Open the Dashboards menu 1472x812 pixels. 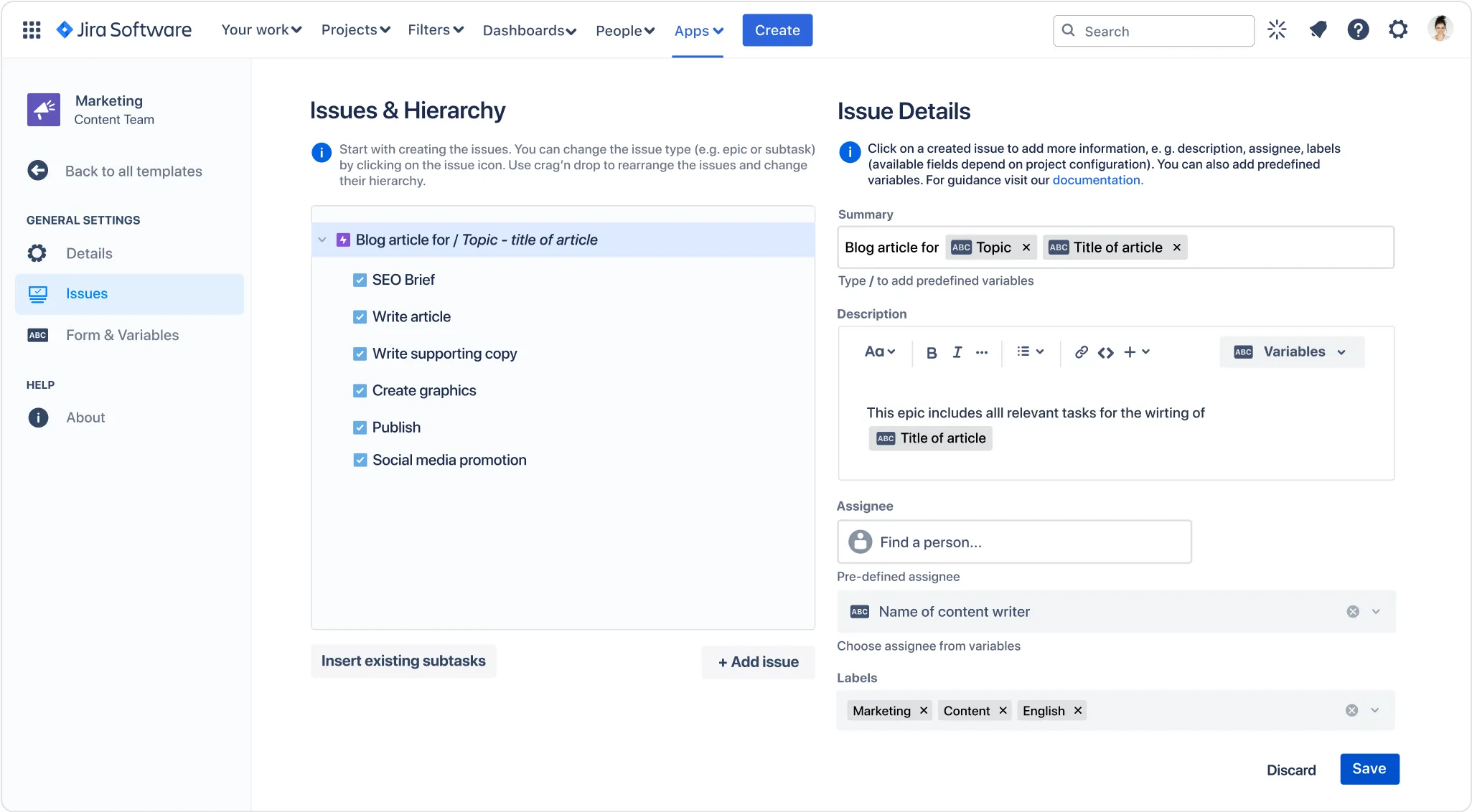530,30
